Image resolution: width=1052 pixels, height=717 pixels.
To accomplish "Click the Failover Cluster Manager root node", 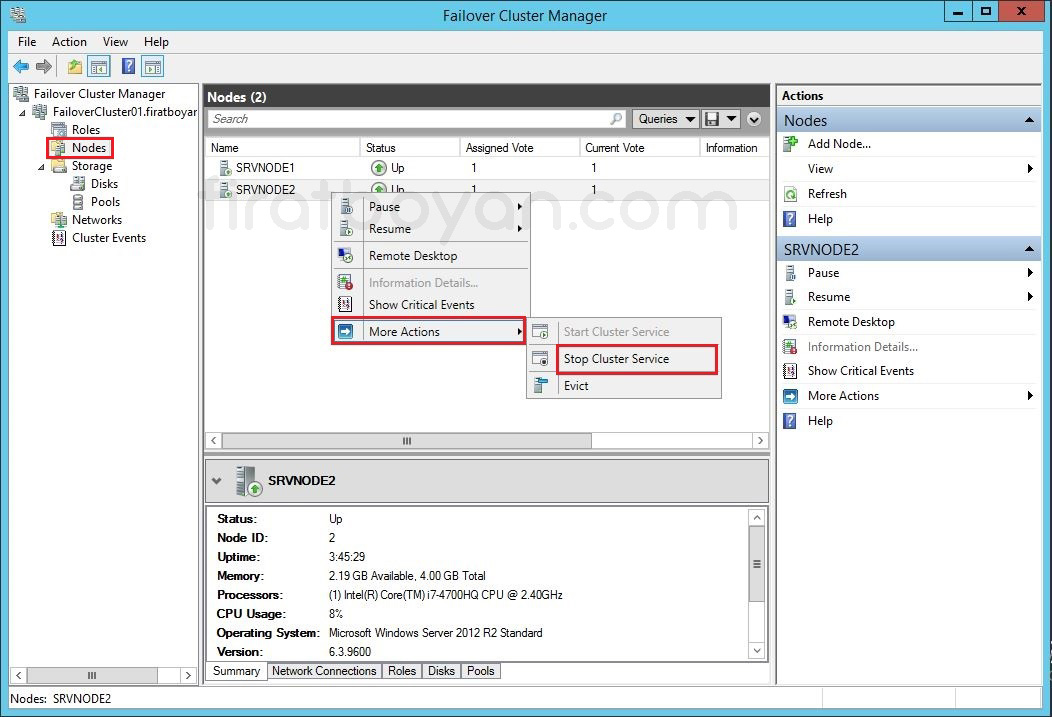I will [x=99, y=94].
